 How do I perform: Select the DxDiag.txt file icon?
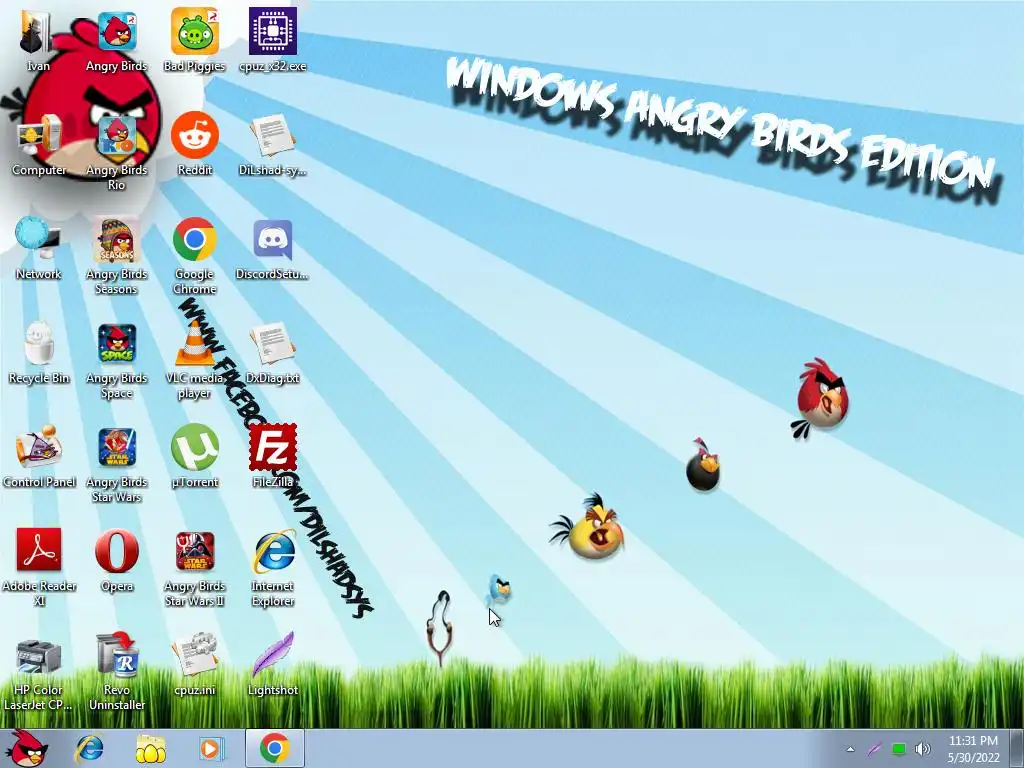click(272, 344)
